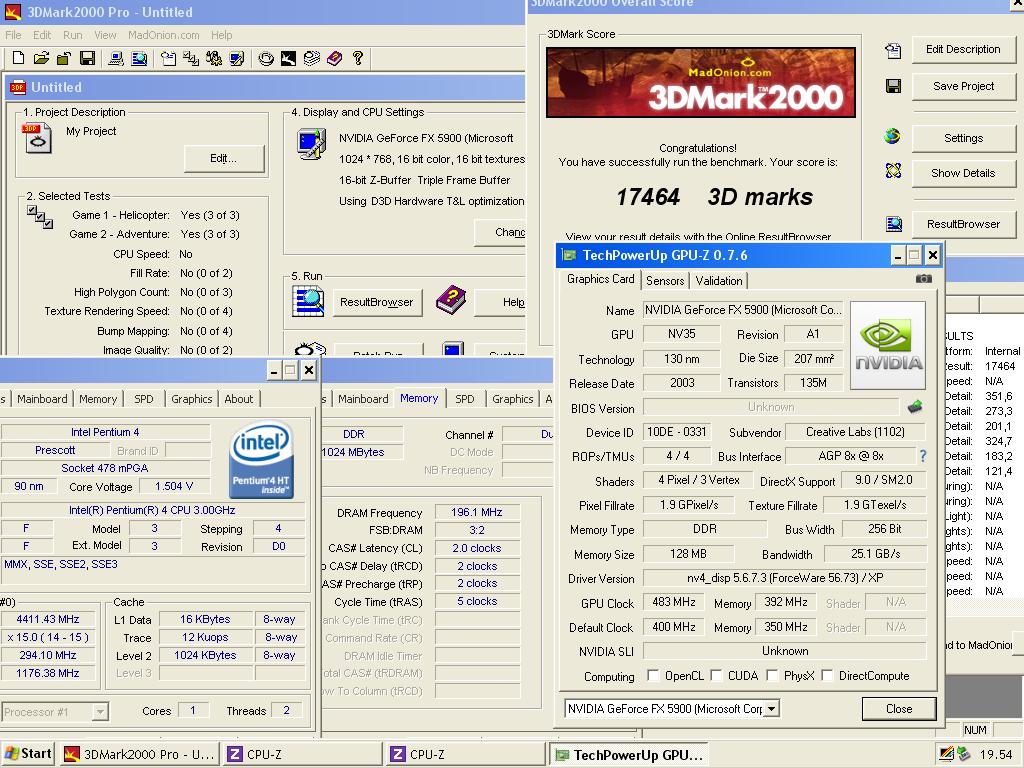
Task: Click the TechPowerUp GPU-Z taskbar button
Action: pos(629,755)
